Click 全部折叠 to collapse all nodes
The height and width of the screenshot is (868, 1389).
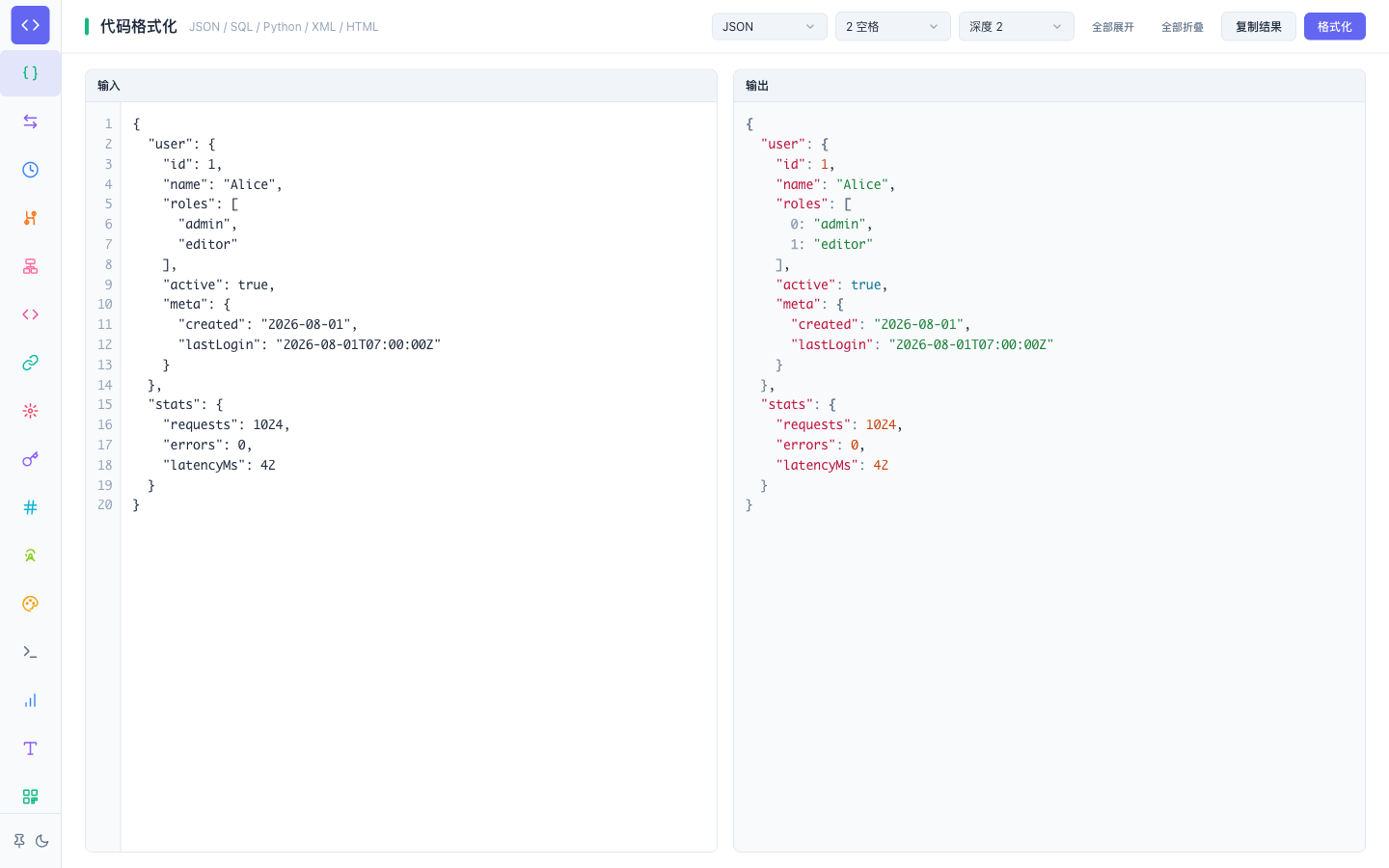tap(1183, 27)
